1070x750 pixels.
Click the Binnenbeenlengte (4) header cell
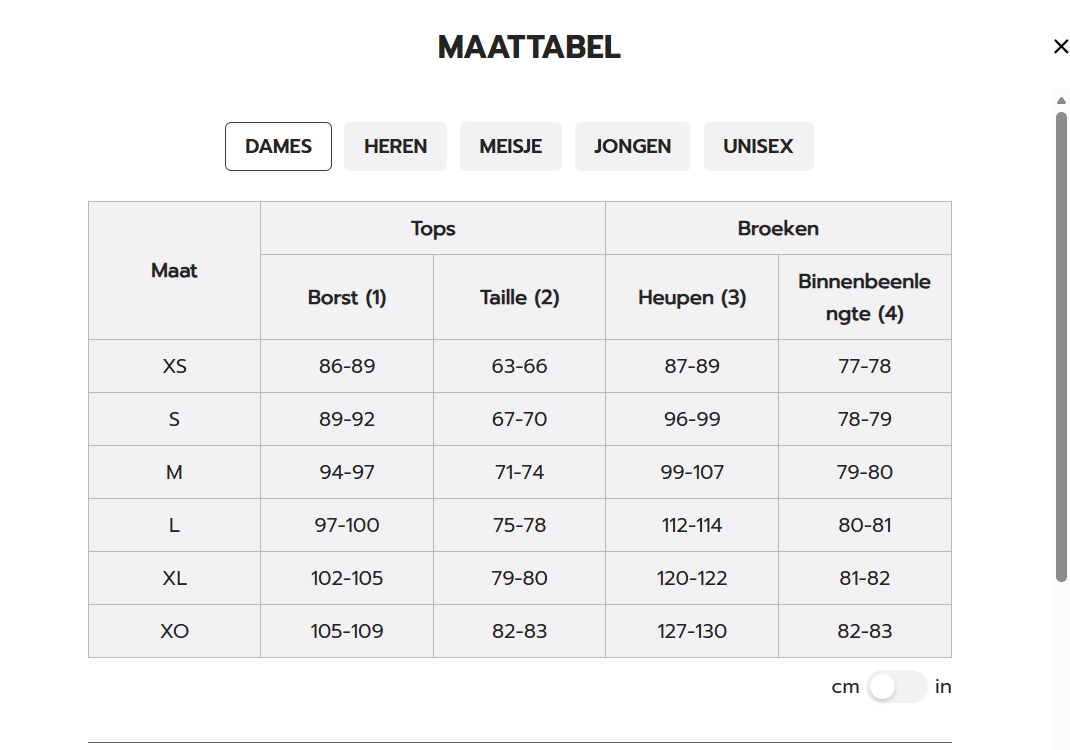pos(865,297)
